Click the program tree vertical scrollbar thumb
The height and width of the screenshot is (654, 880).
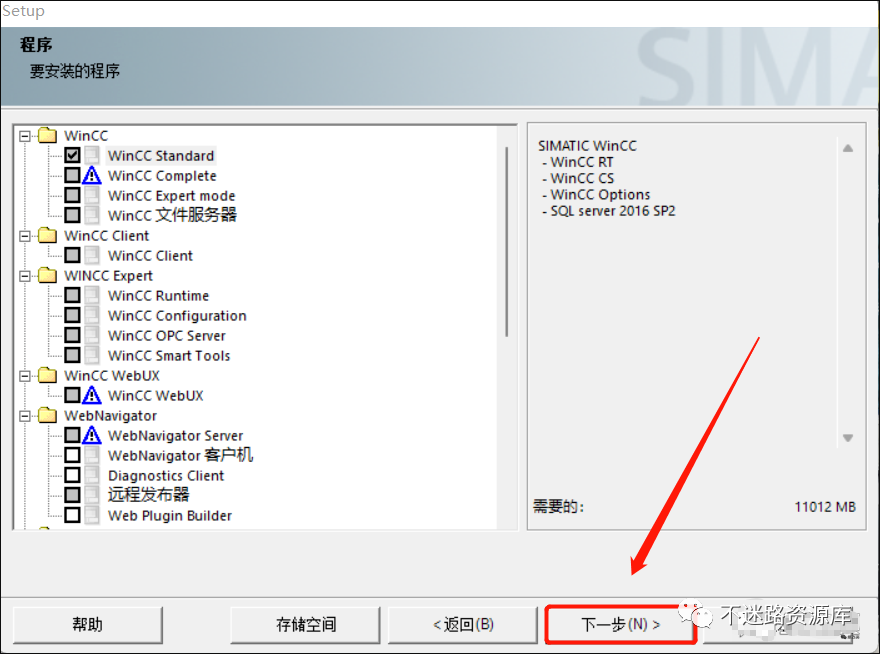[x=507, y=241]
